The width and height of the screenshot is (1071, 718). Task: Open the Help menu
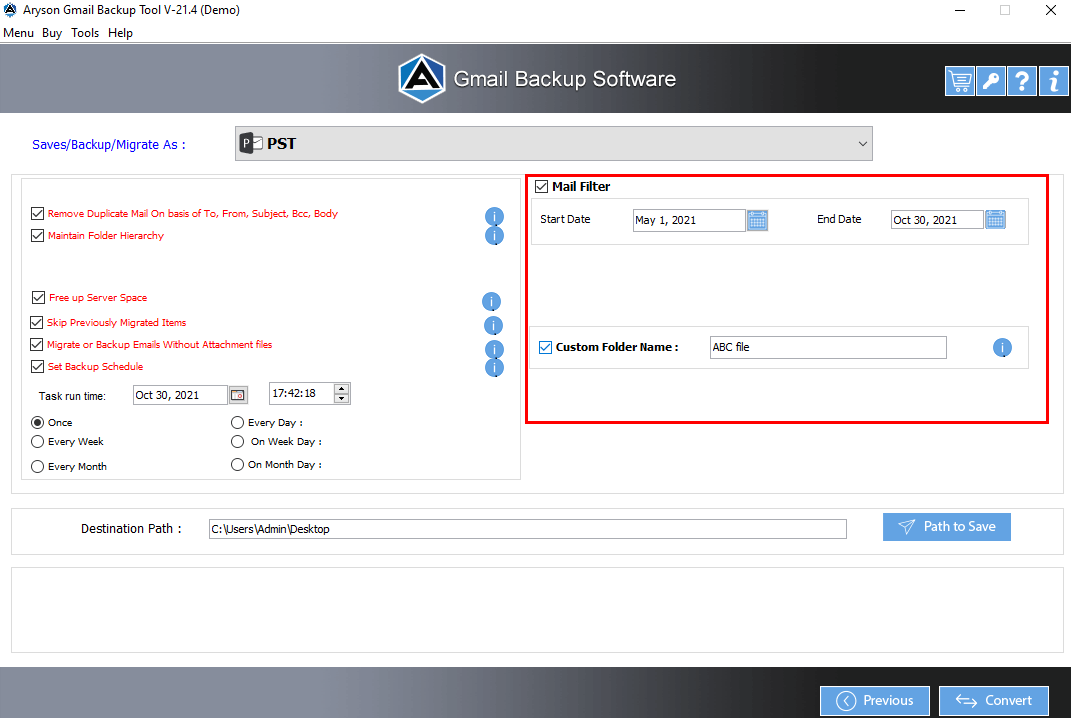tap(120, 33)
